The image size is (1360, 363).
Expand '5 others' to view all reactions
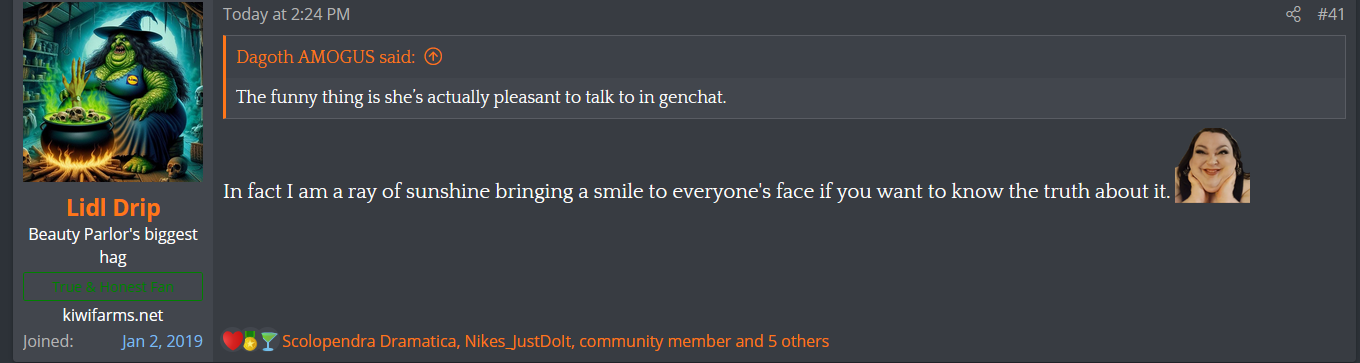point(798,341)
